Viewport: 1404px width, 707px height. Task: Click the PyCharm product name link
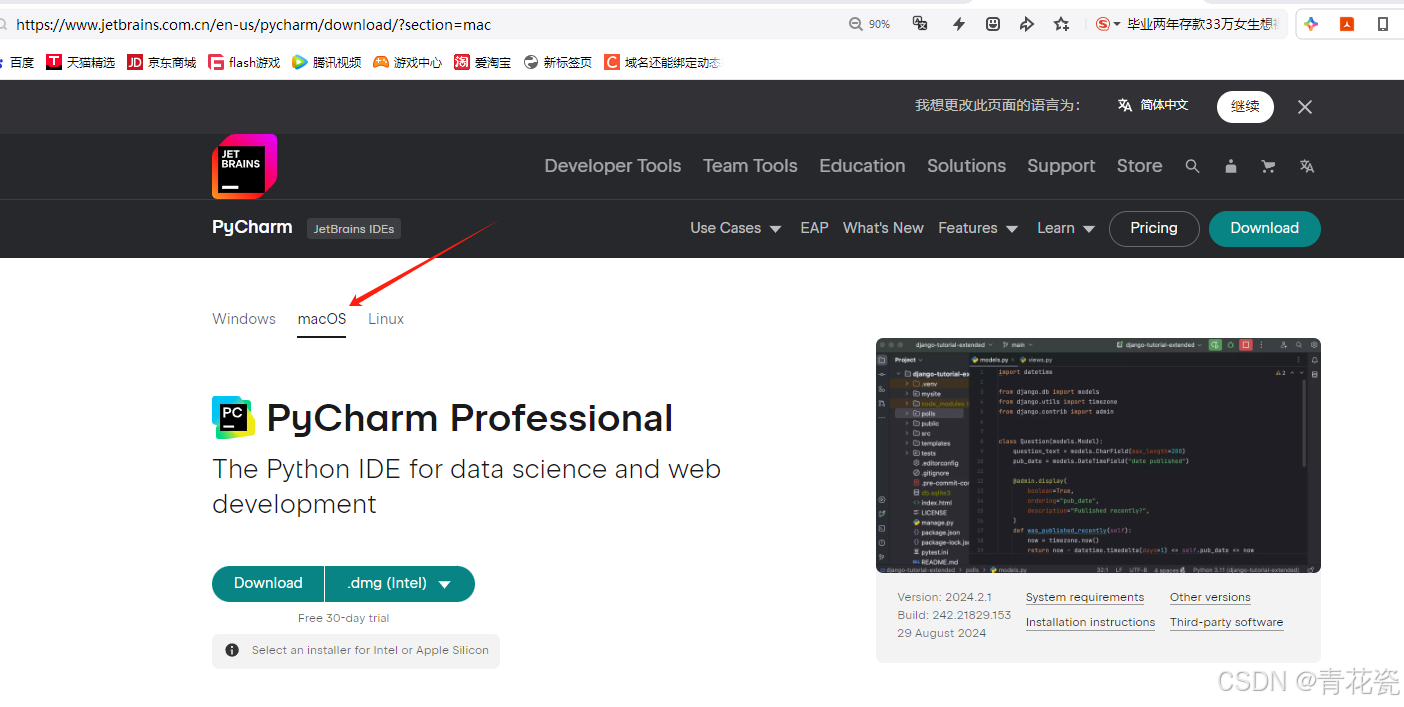click(252, 228)
